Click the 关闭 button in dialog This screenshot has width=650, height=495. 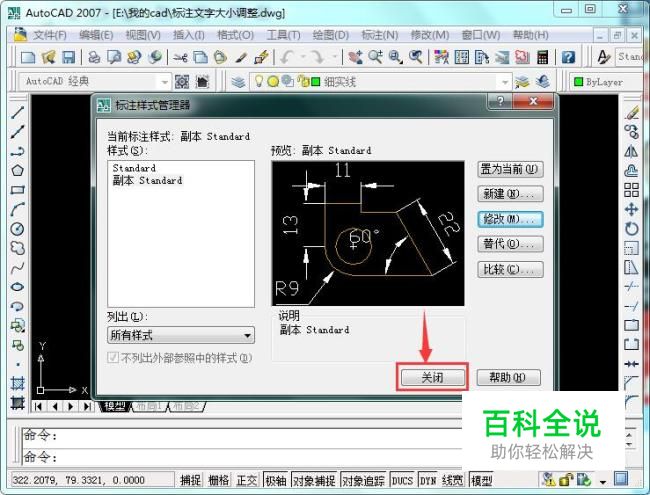(x=432, y=377)
